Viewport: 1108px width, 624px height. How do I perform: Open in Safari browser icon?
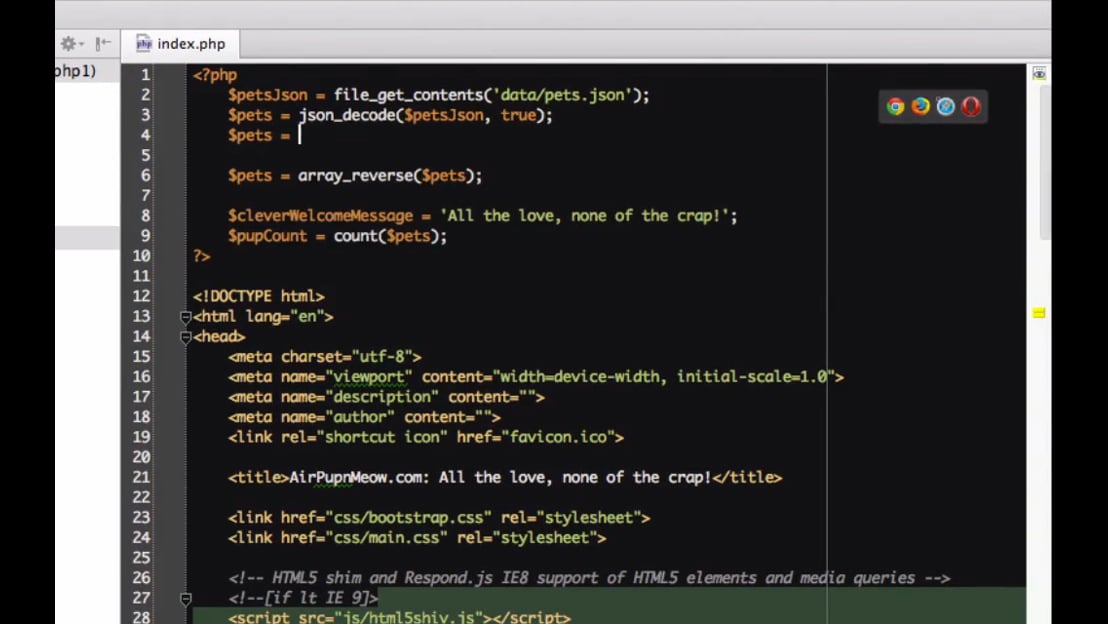tap(945, 107)
